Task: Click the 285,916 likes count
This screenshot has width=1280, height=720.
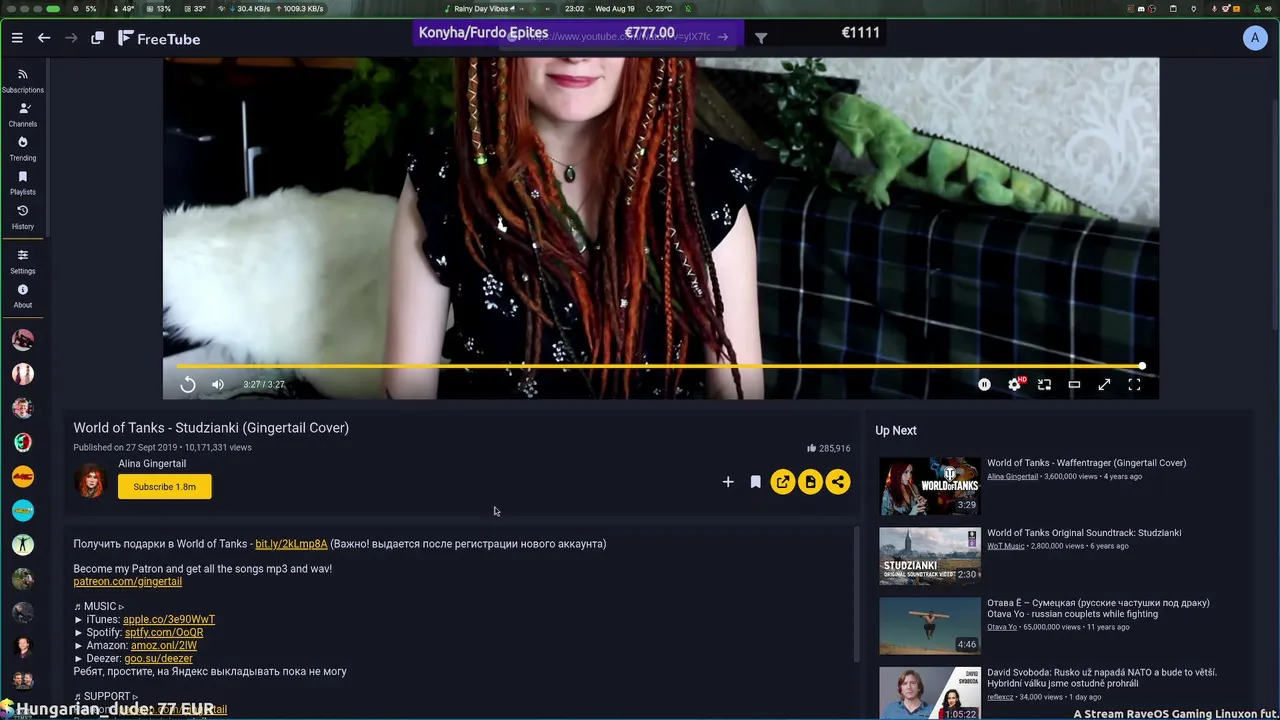Action: point(829,449)
